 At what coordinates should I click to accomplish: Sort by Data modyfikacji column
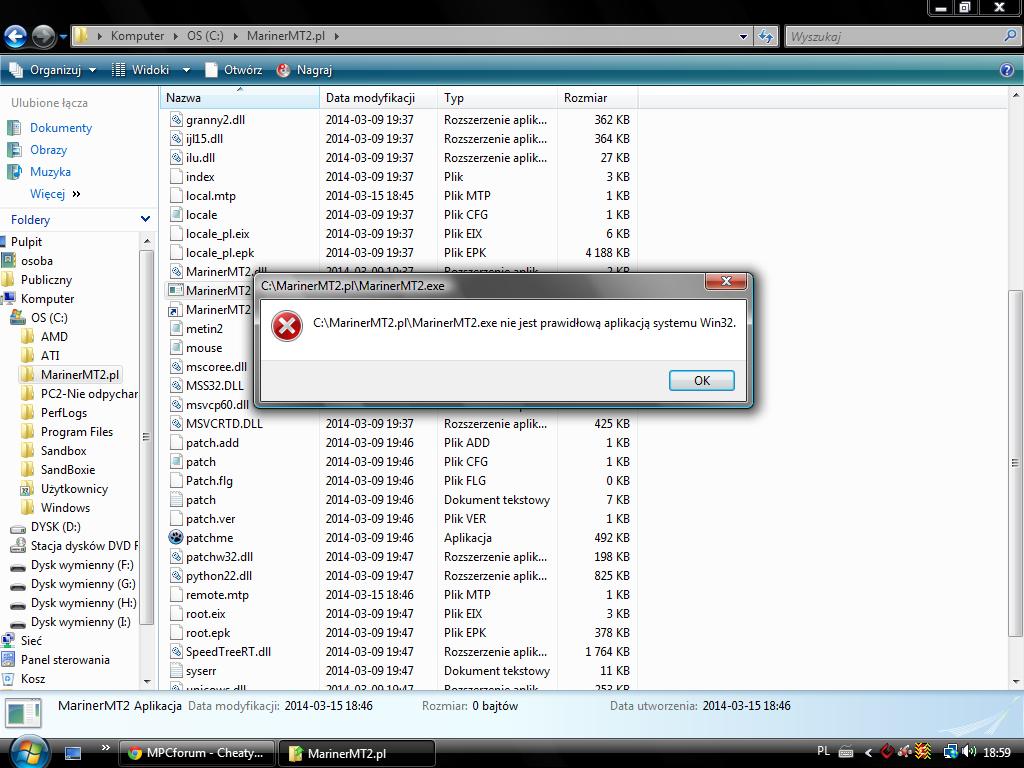pyautogui.click(x=378, y=98)
